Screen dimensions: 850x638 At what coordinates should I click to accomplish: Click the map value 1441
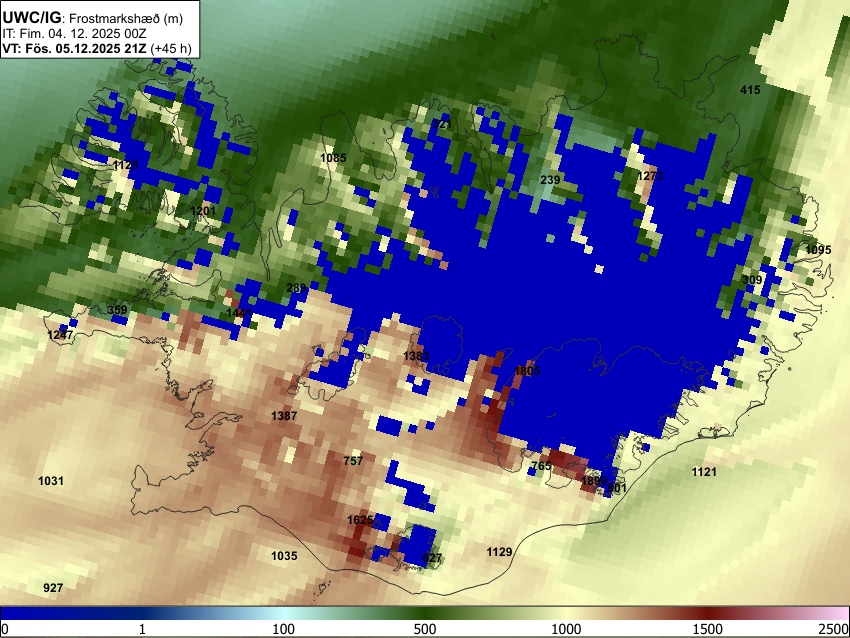click(239, 313)
